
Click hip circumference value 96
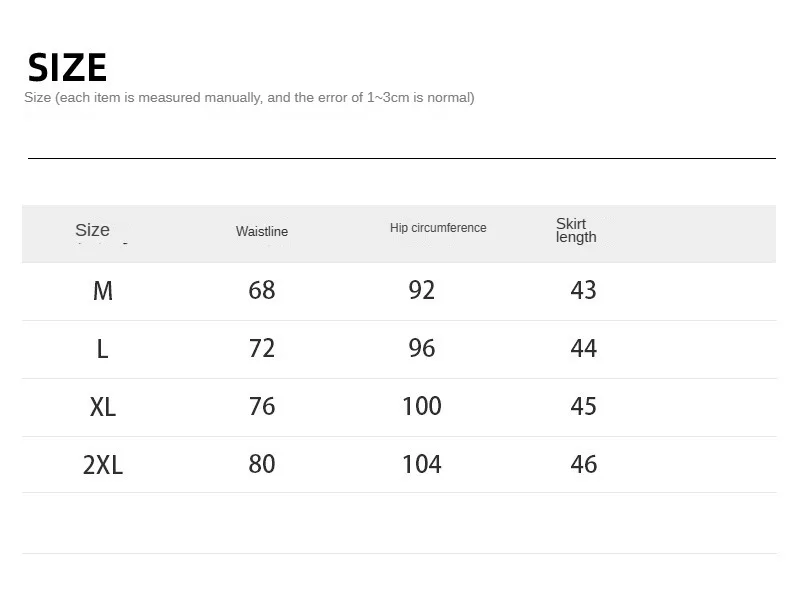[x=421, y=348]
